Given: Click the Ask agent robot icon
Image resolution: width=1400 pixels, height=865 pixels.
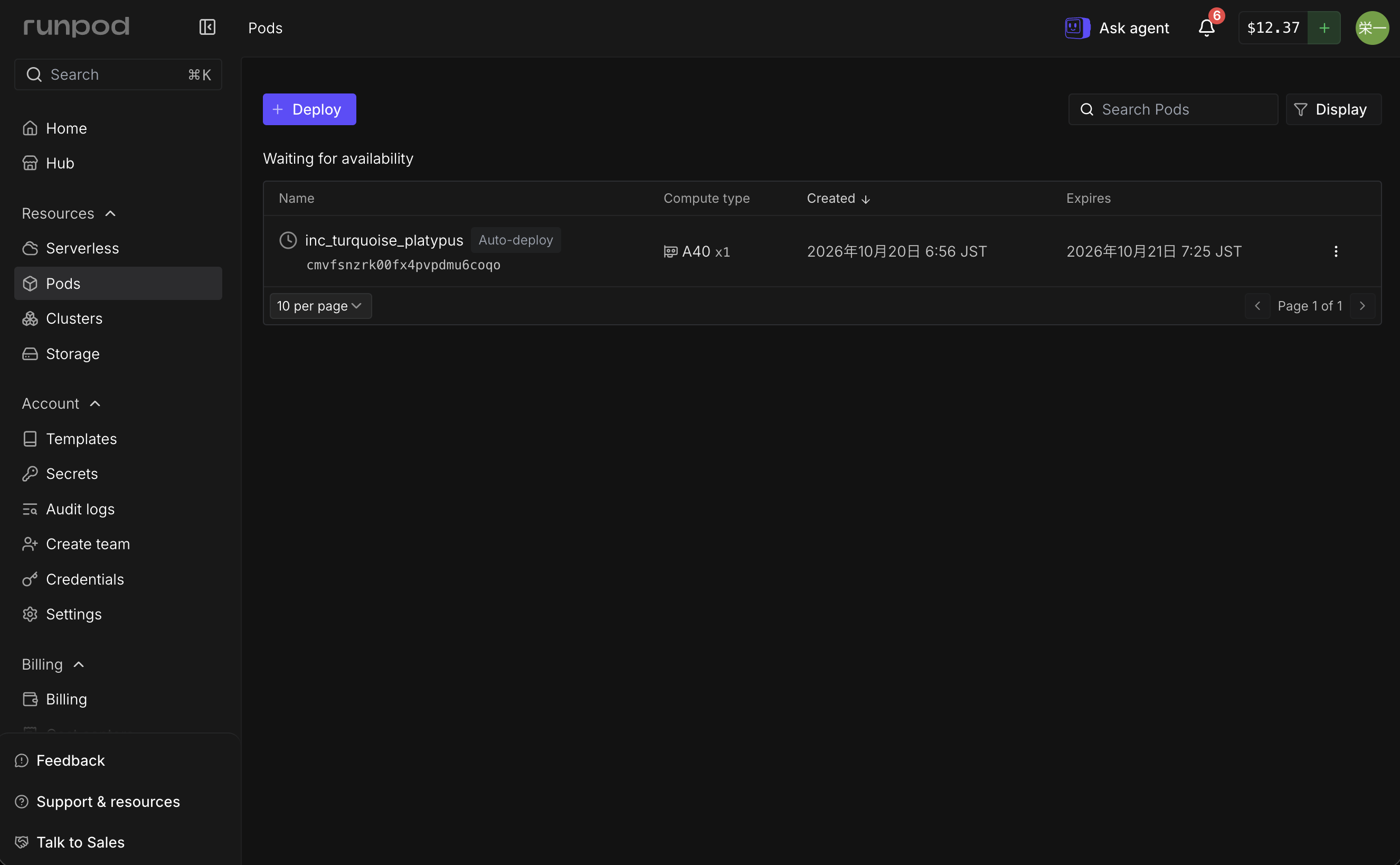Looking at the screenshot, I should [x=1077, y=27].
